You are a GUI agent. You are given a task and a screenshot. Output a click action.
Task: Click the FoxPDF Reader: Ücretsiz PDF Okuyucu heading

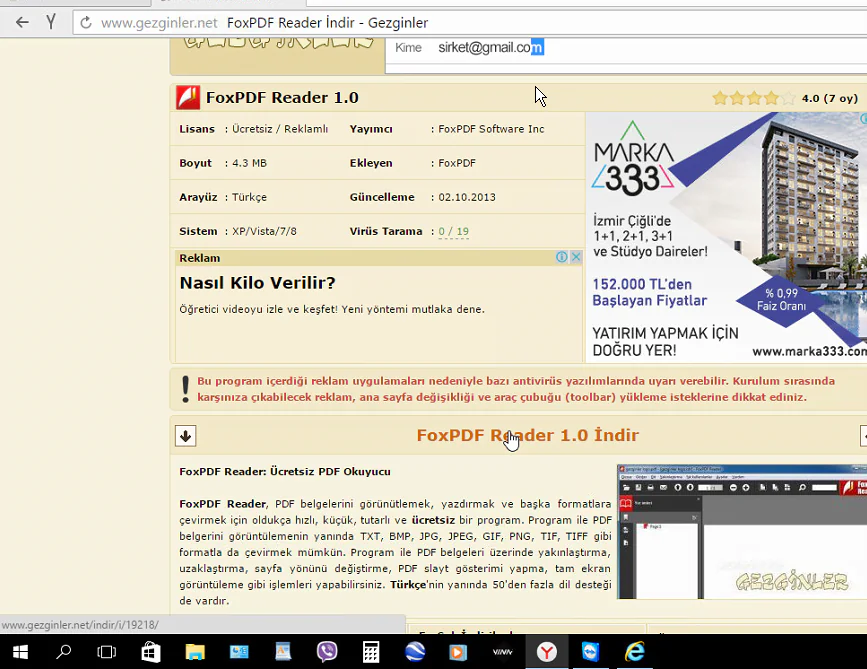pyautogui.click(x=285, y=472)
